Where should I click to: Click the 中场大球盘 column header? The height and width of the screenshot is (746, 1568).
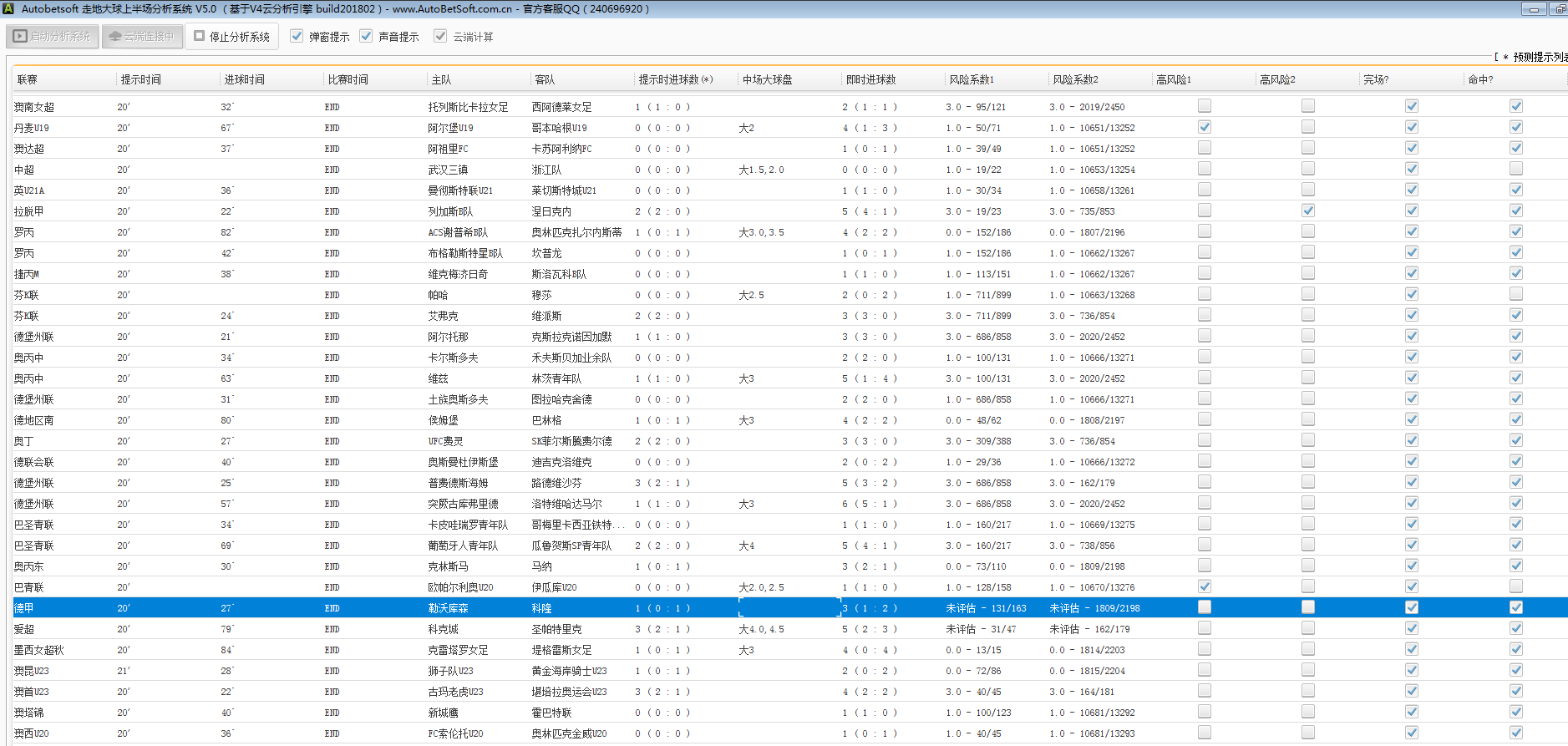click(x=767, y=79)
